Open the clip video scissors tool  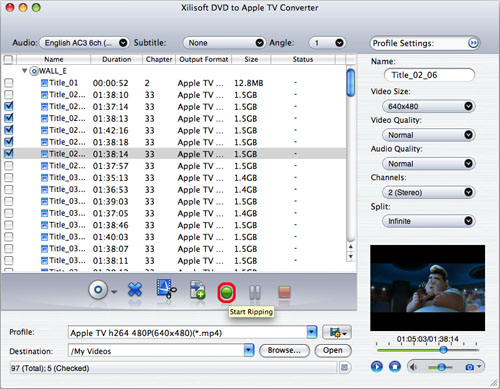[x=166, y=289]
